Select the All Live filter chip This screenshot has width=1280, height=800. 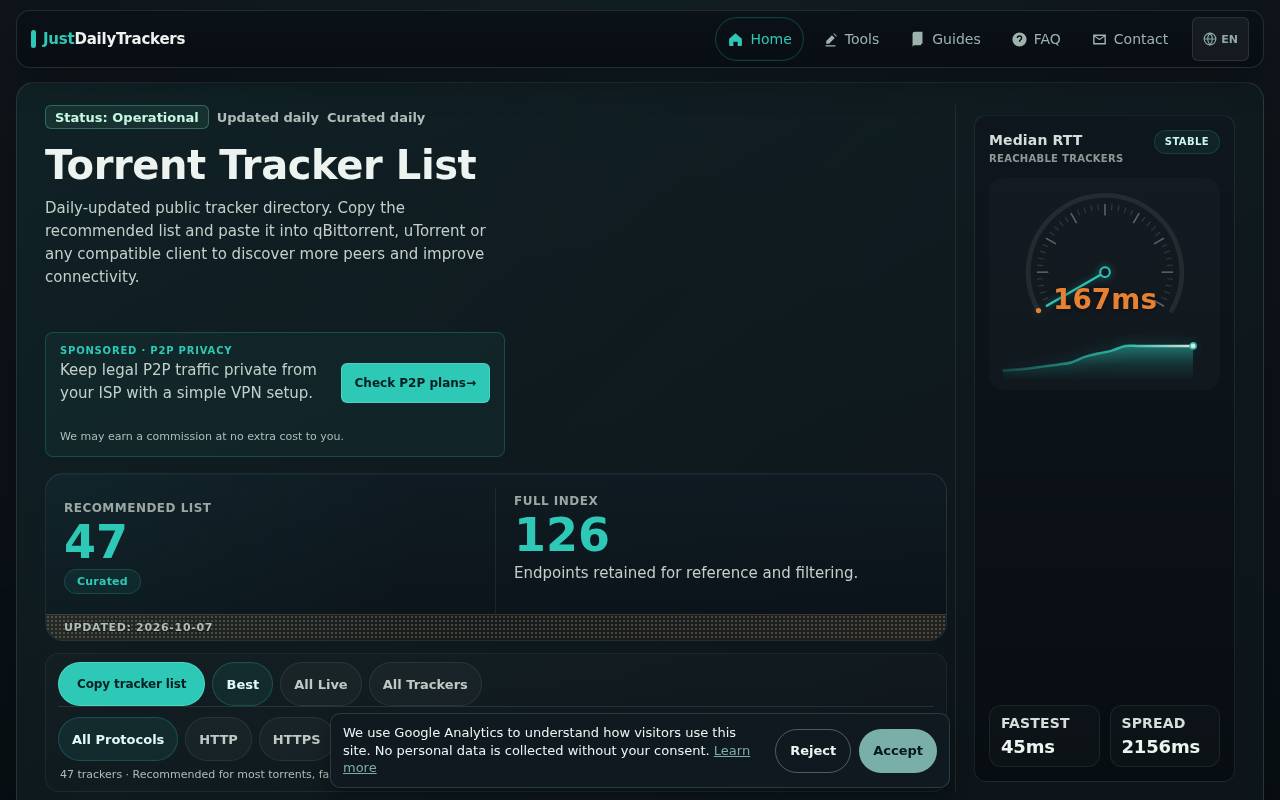coord(320,684)
